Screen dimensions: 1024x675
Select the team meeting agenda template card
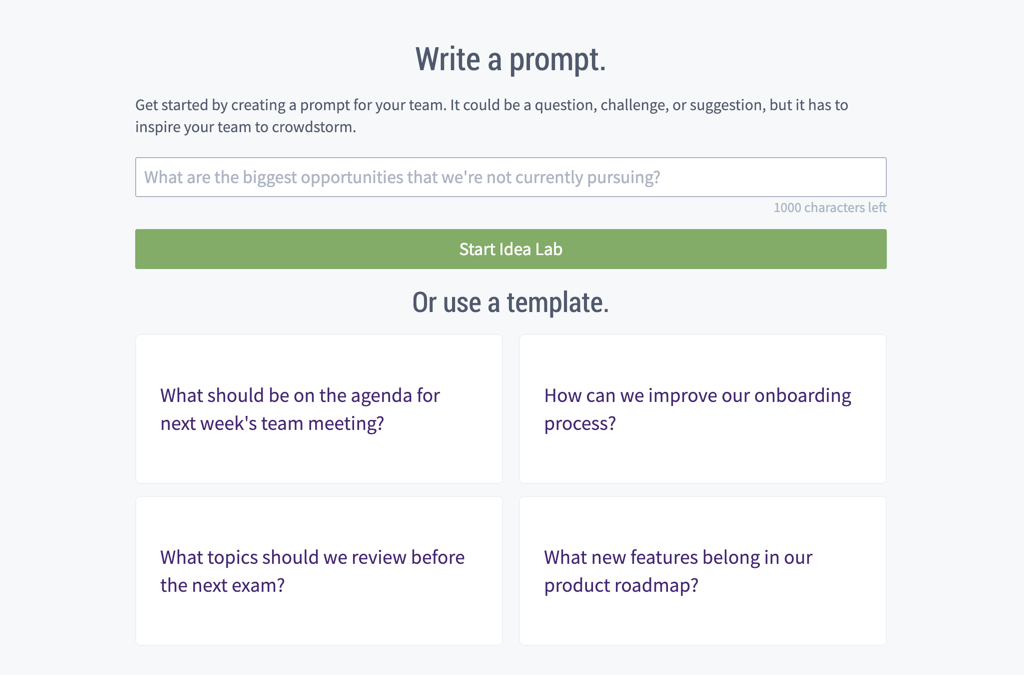pos(319,409)
